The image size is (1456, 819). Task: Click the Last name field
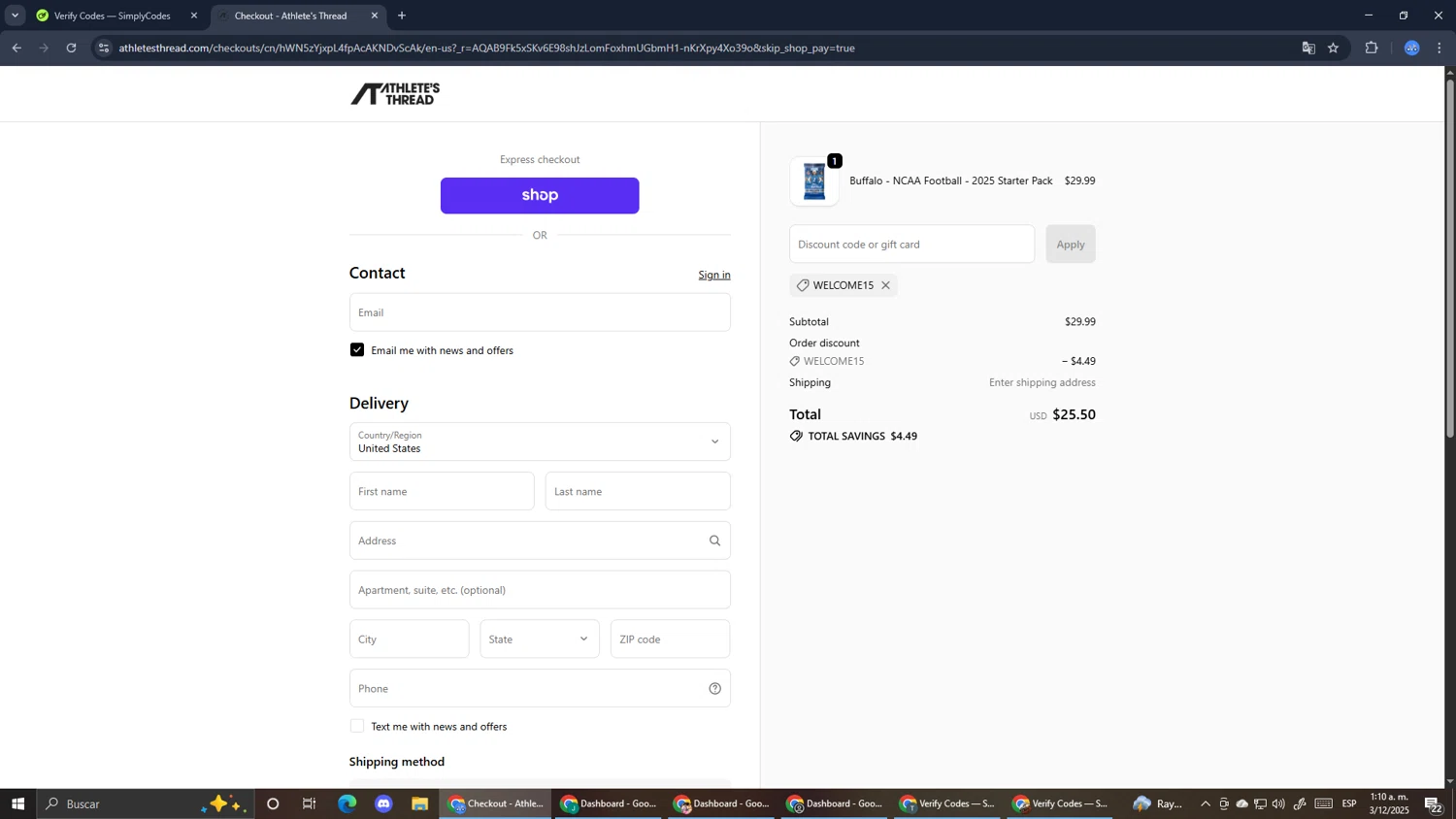638,491
